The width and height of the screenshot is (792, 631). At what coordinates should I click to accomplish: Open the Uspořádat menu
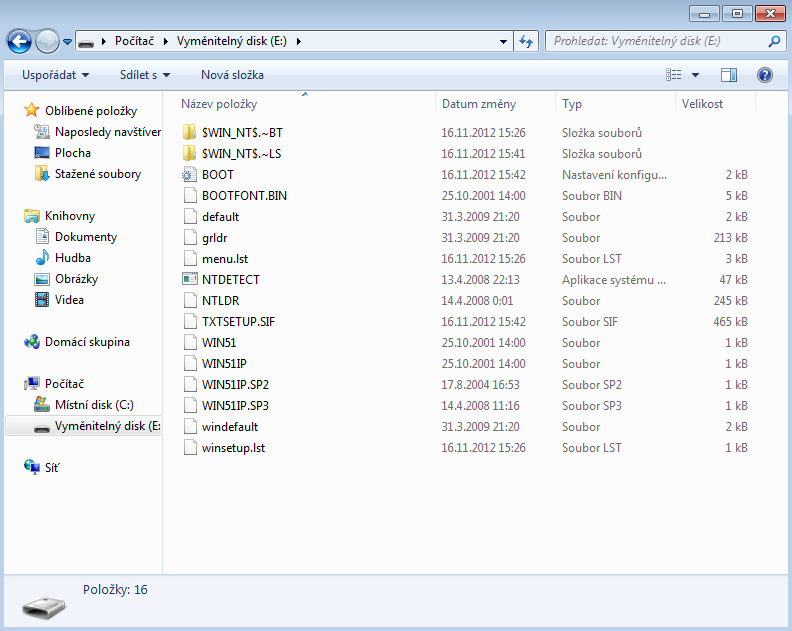click(56, 75)
